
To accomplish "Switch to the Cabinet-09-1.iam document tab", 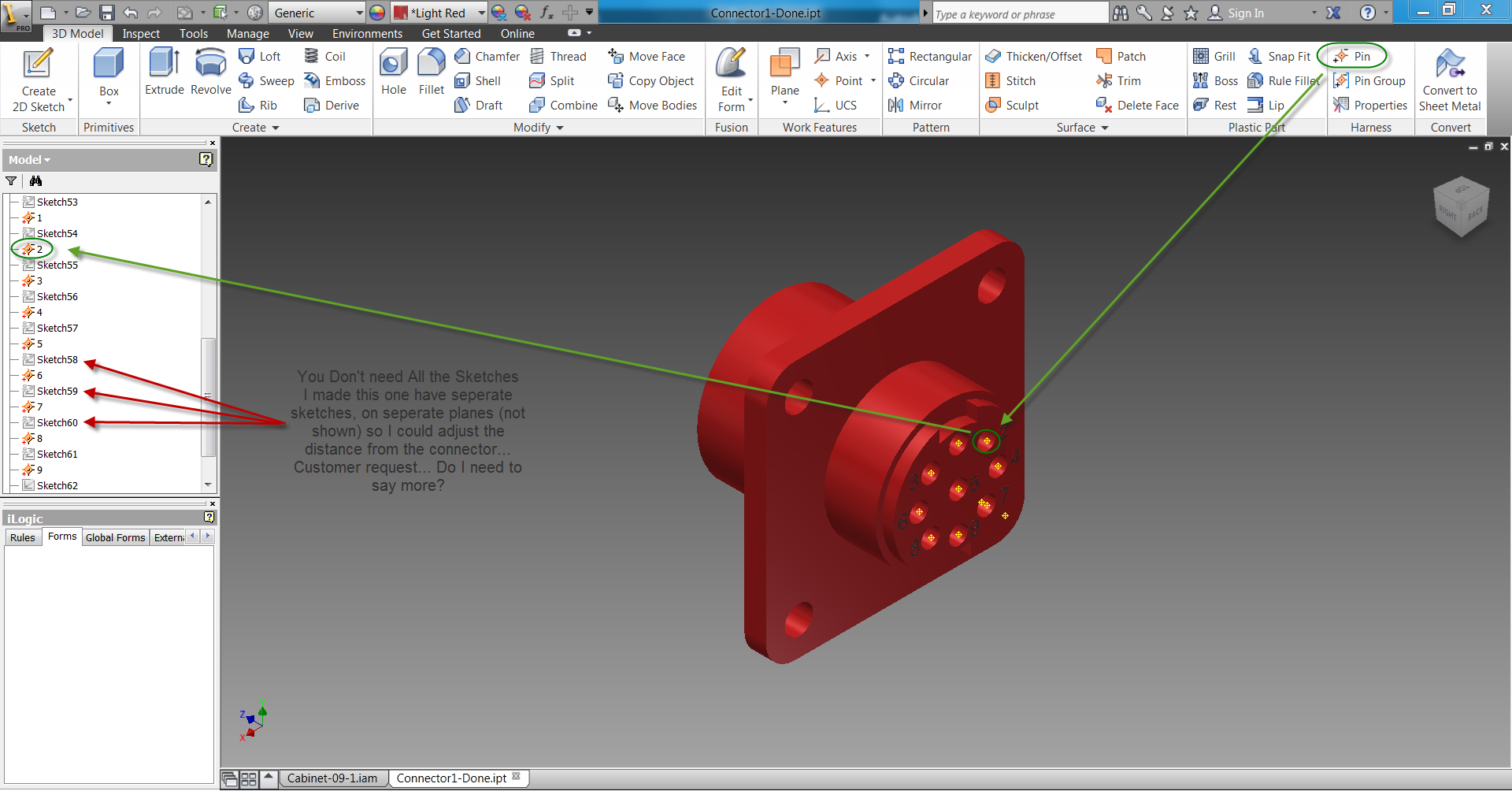I will tap(333, 778).
